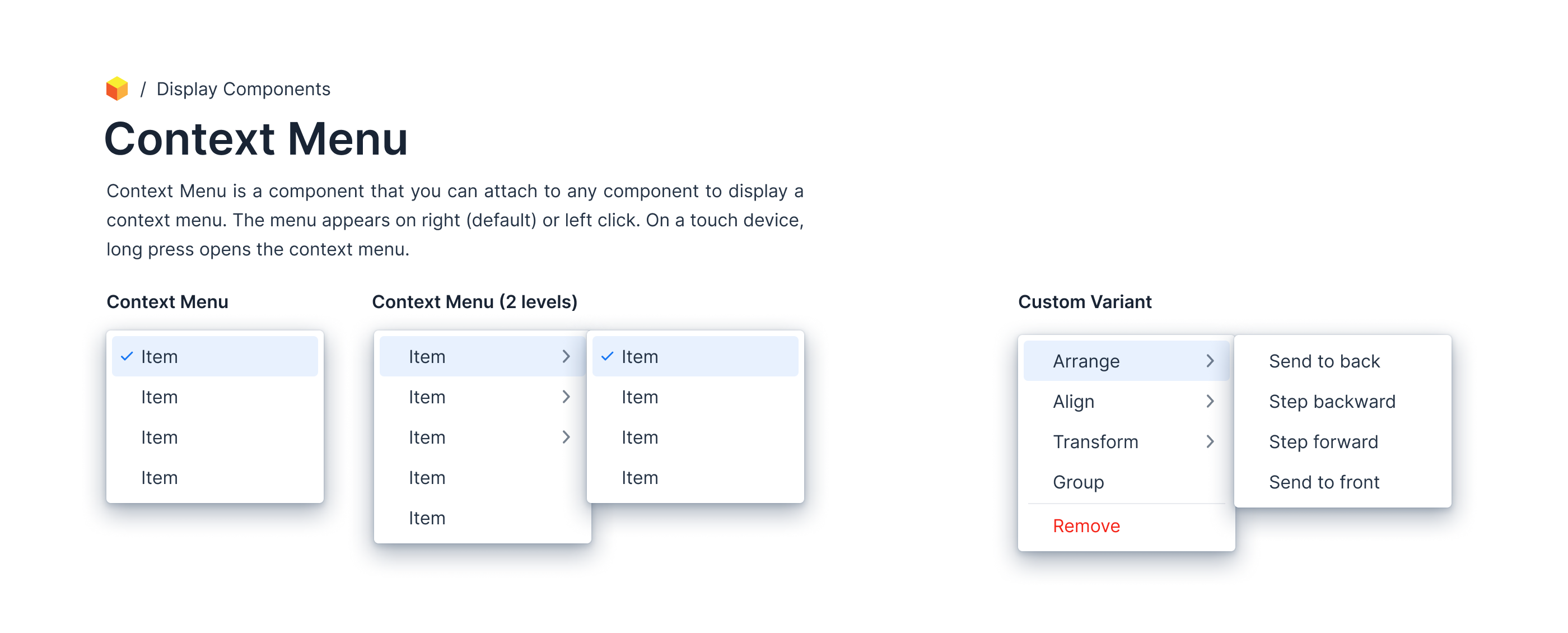Screen dimensions: 1568x633
Task: Choose Send to front option
Action: click(1323, 482)
